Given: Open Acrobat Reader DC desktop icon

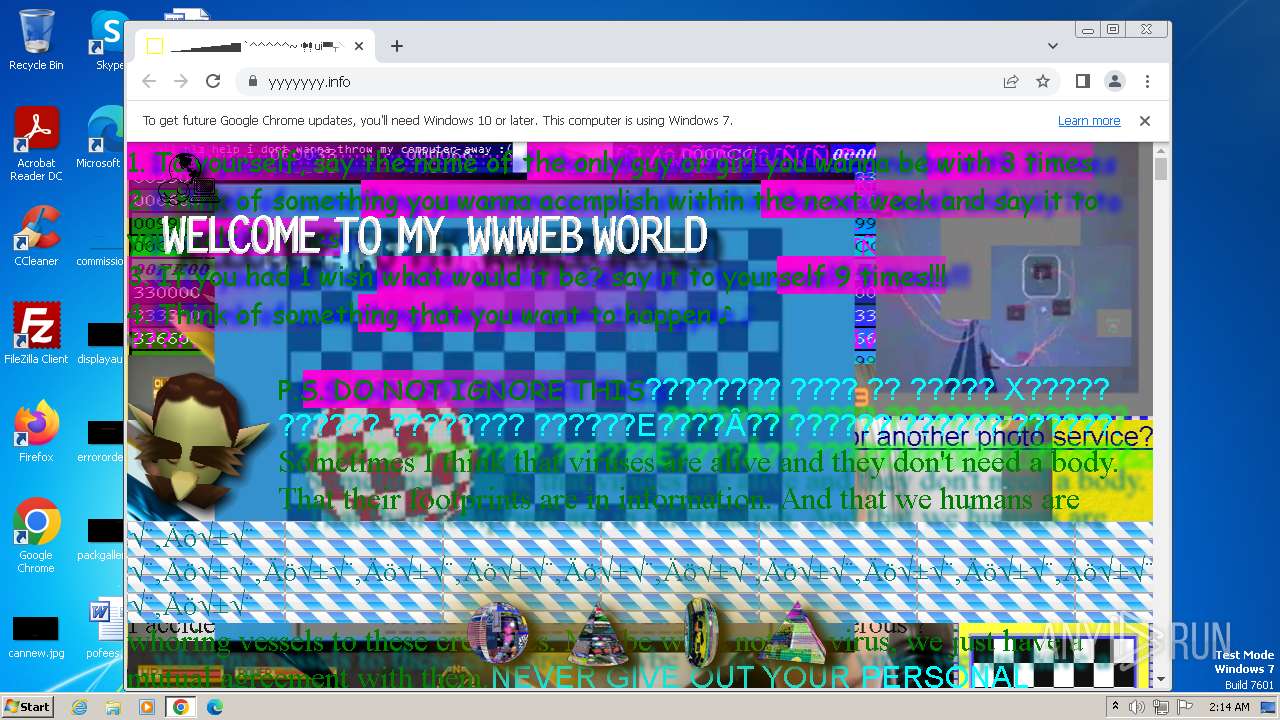Looking at the screenshot, I should click(x=36, y=144).
